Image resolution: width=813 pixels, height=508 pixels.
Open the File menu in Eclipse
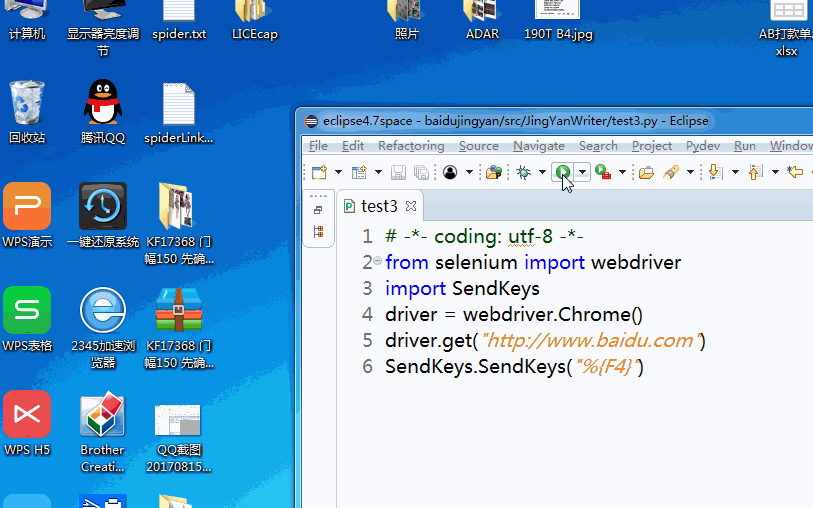318,146
